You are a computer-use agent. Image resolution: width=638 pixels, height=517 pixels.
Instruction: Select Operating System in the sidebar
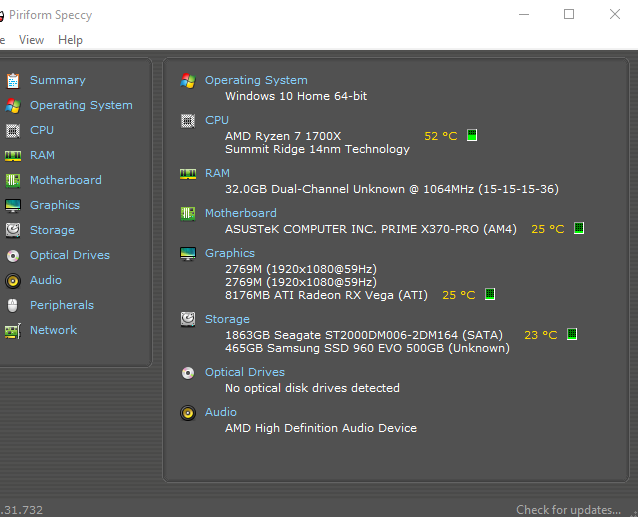[81, 105]
